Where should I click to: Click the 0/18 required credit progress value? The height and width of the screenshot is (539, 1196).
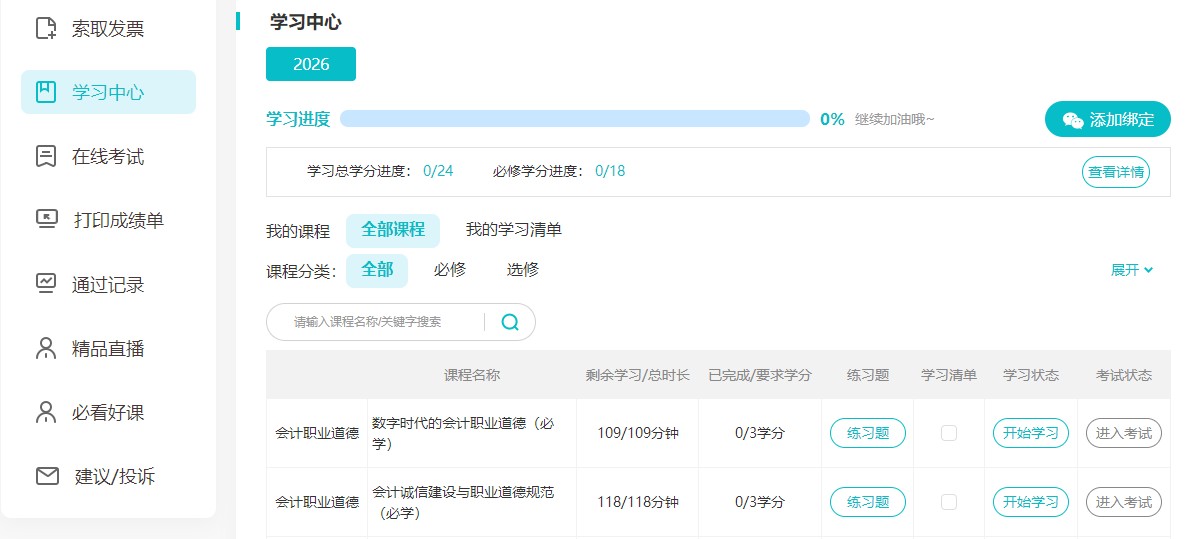pyautogui.click(x=610, y=171)
